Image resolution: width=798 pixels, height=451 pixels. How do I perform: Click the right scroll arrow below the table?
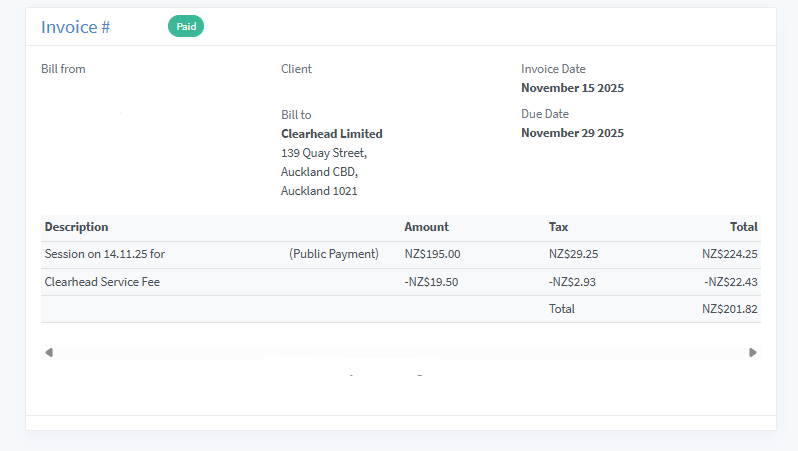[x=753, y=352]
